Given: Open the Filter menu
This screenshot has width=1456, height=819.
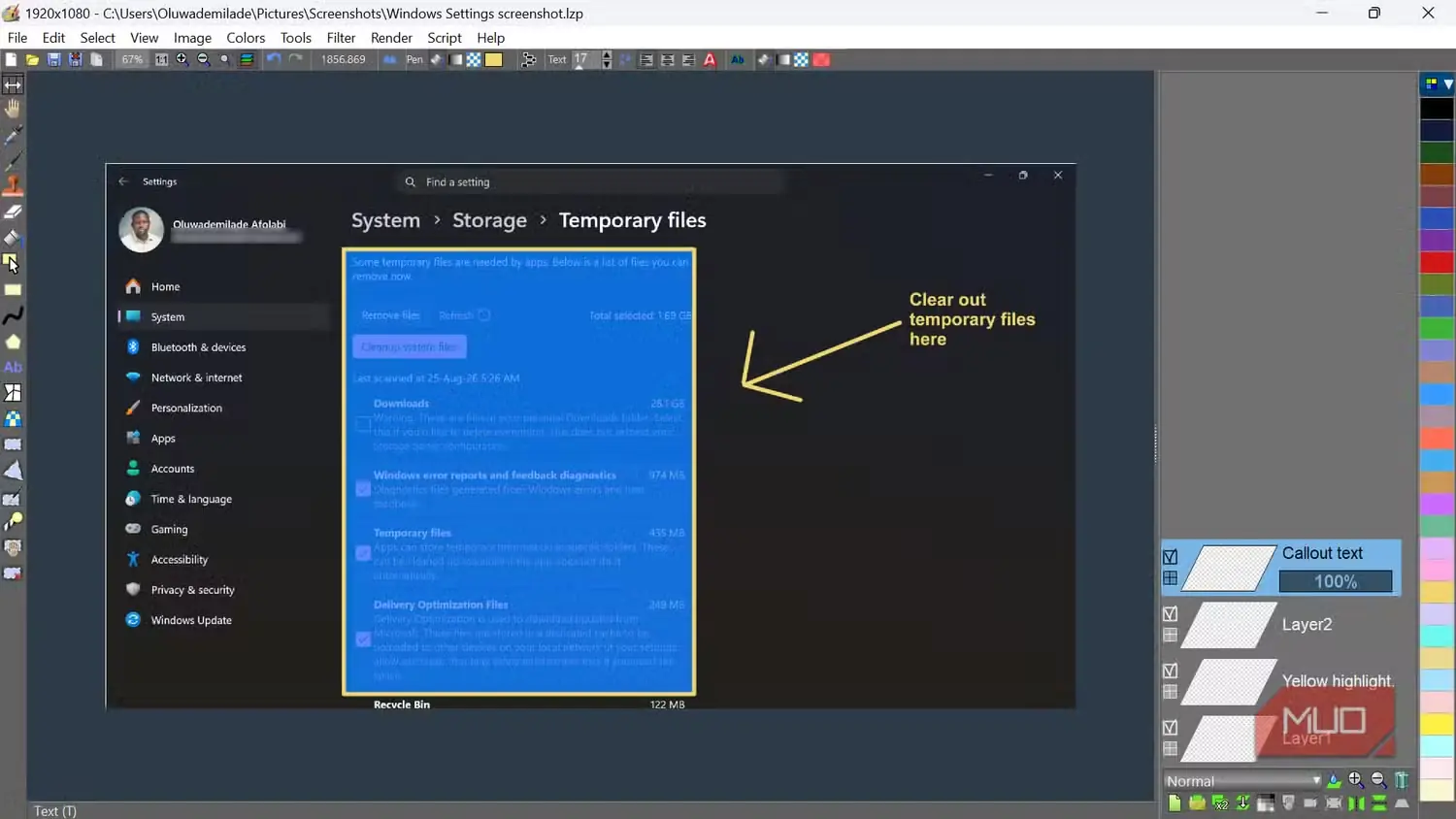Looking at the screenshot, I should pos(341,38).
